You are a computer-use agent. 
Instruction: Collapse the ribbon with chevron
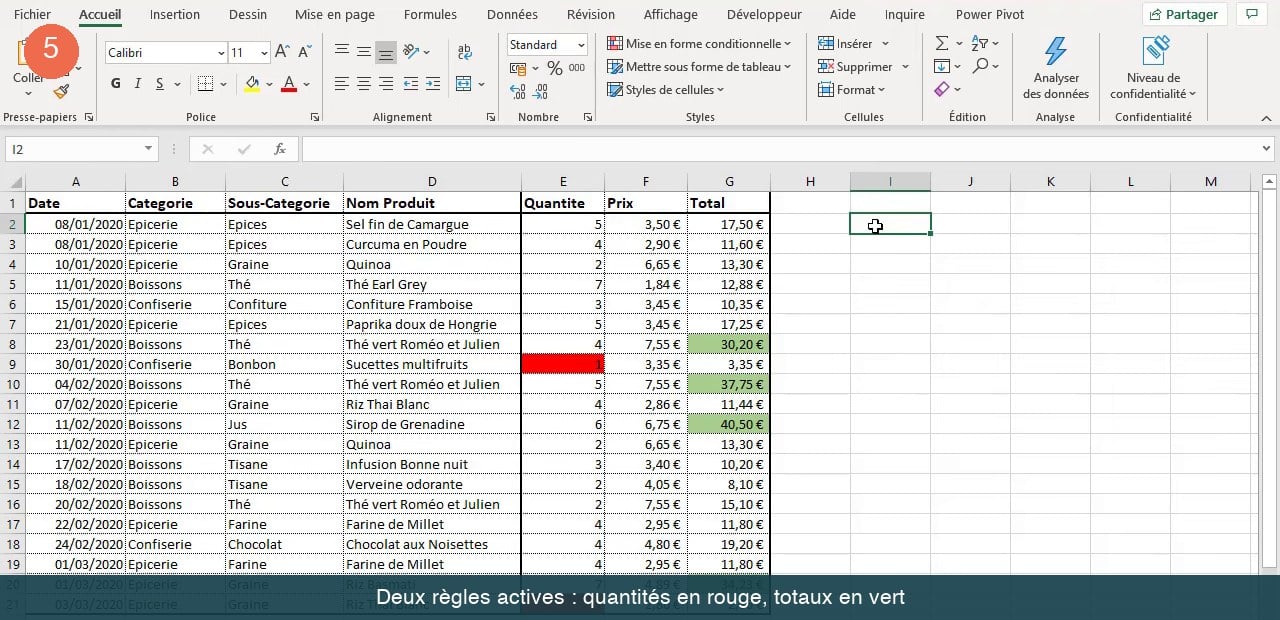point(1266,117)
